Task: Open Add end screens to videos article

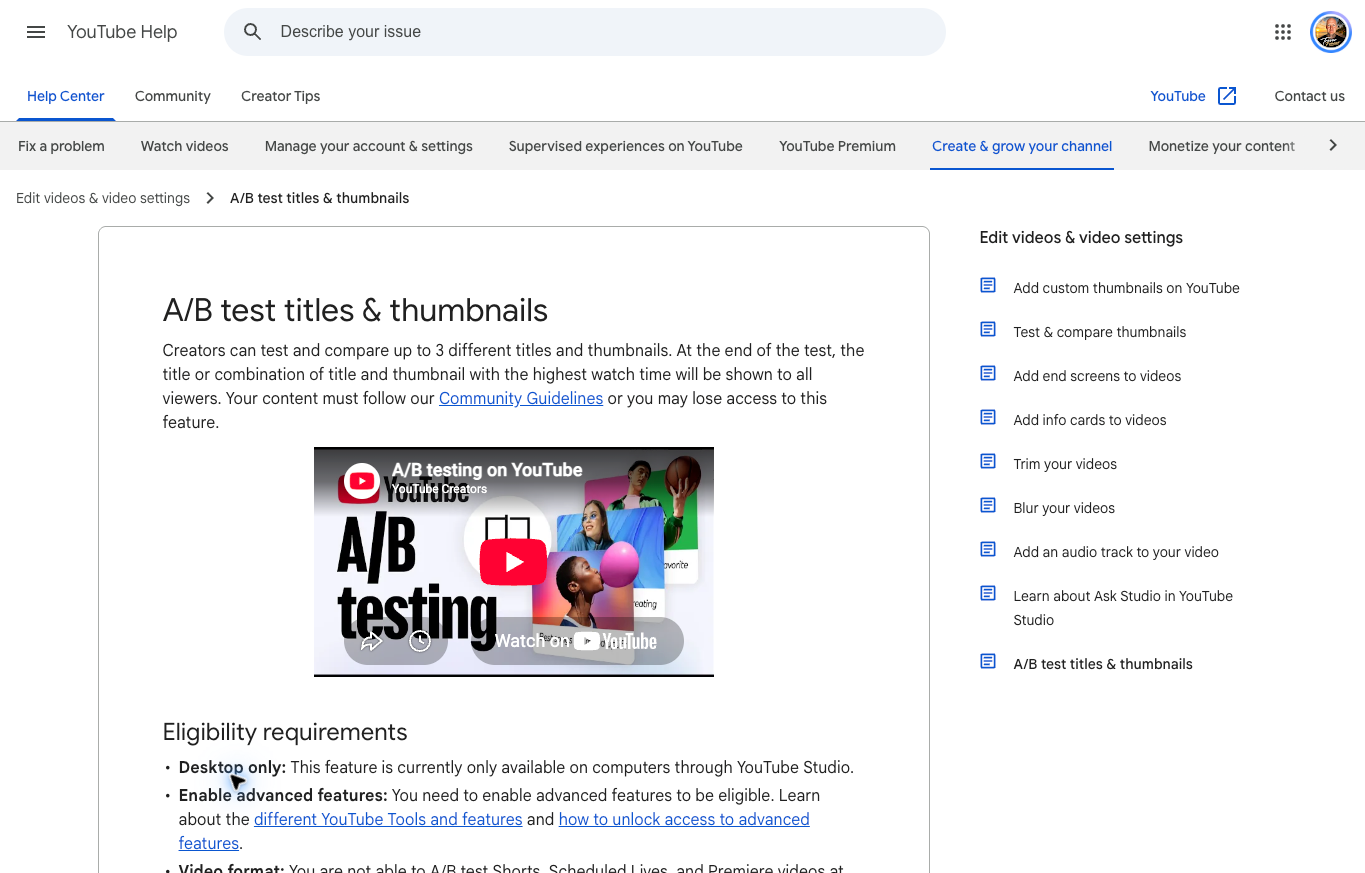Action: [x=1097, y=376]
